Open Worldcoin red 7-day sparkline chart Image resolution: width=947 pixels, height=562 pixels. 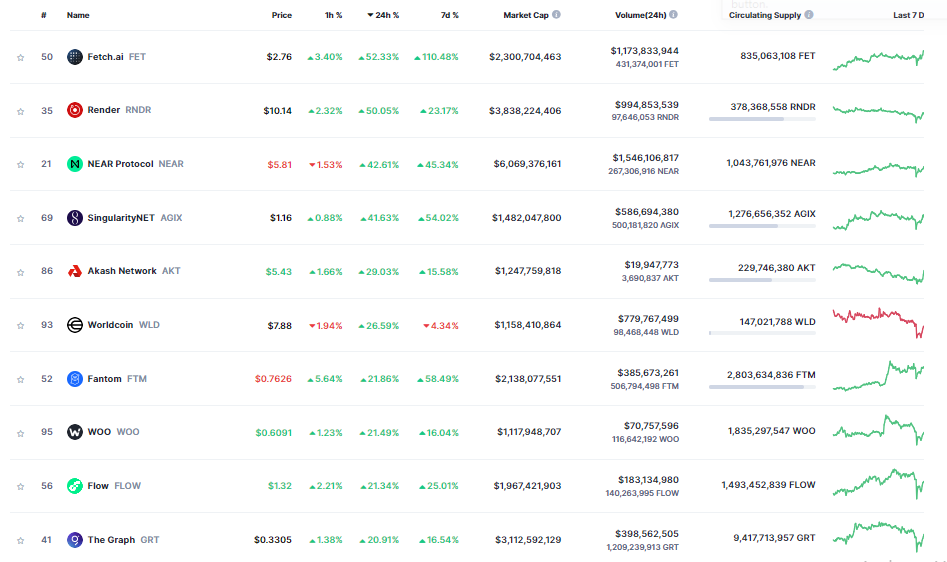(878, 322)
